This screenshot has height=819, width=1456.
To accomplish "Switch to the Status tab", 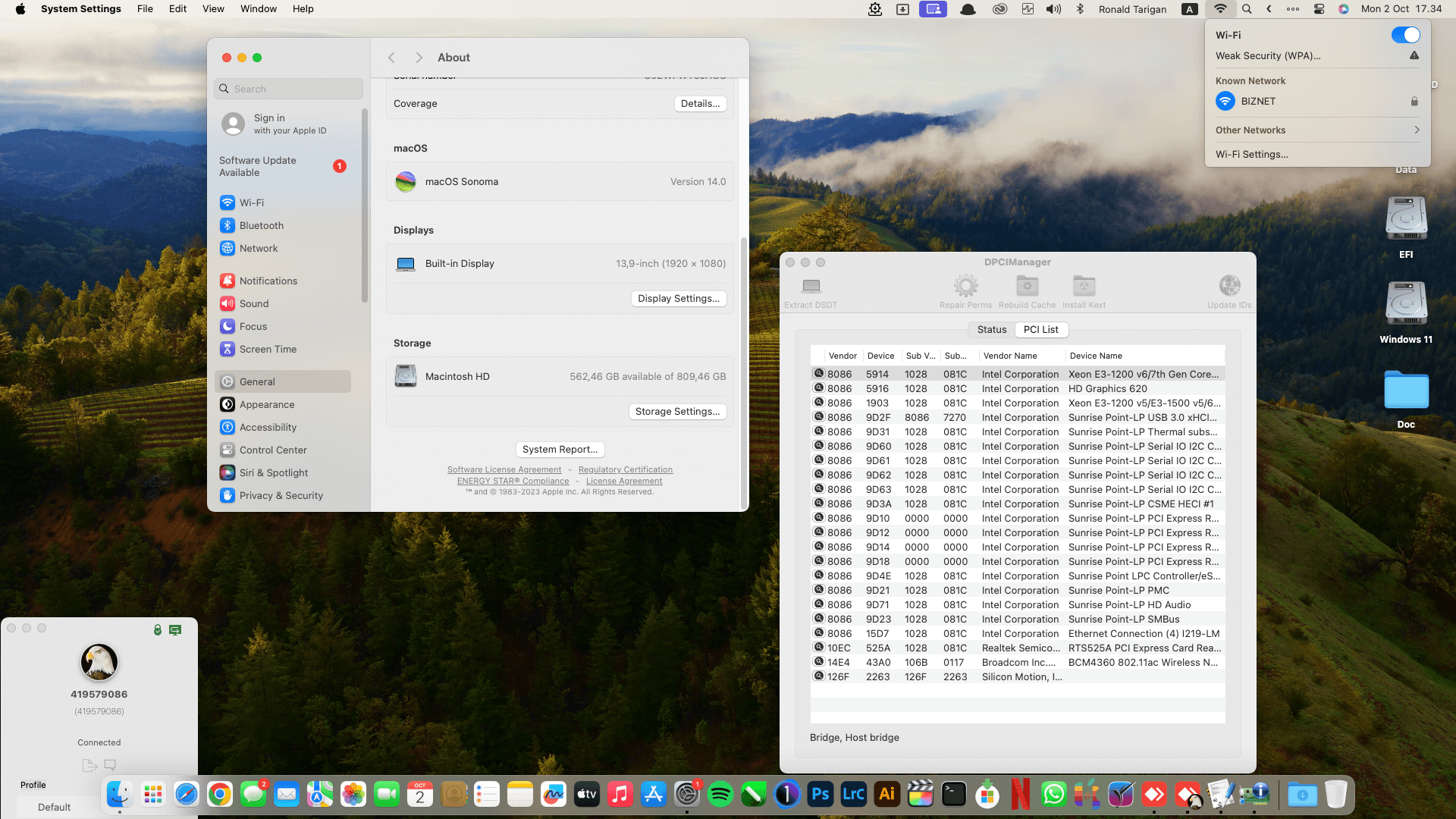I will (991, 329).
